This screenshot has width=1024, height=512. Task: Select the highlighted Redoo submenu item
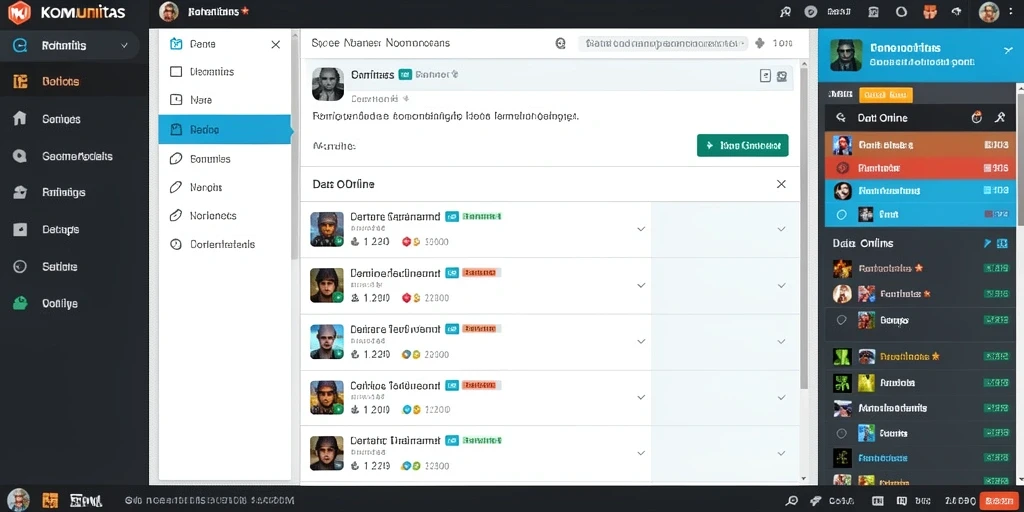point(226,129)
